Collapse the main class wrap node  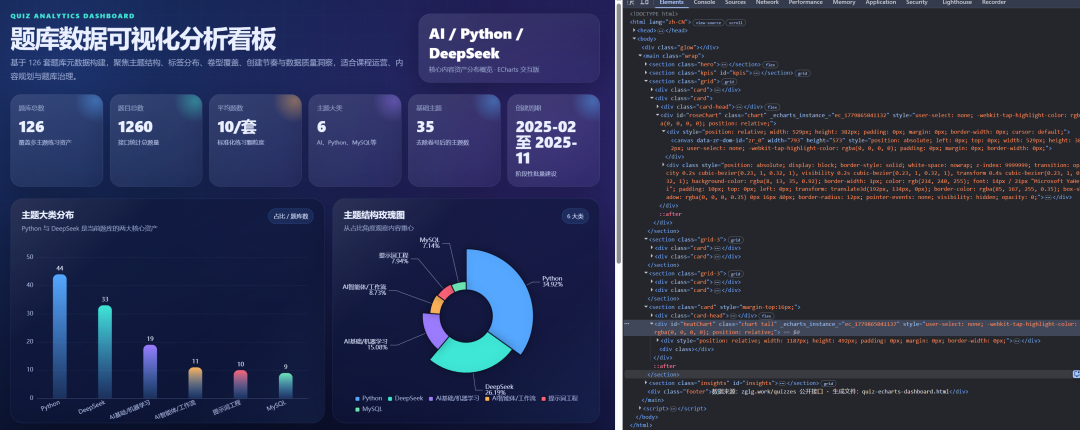(641, 56)
